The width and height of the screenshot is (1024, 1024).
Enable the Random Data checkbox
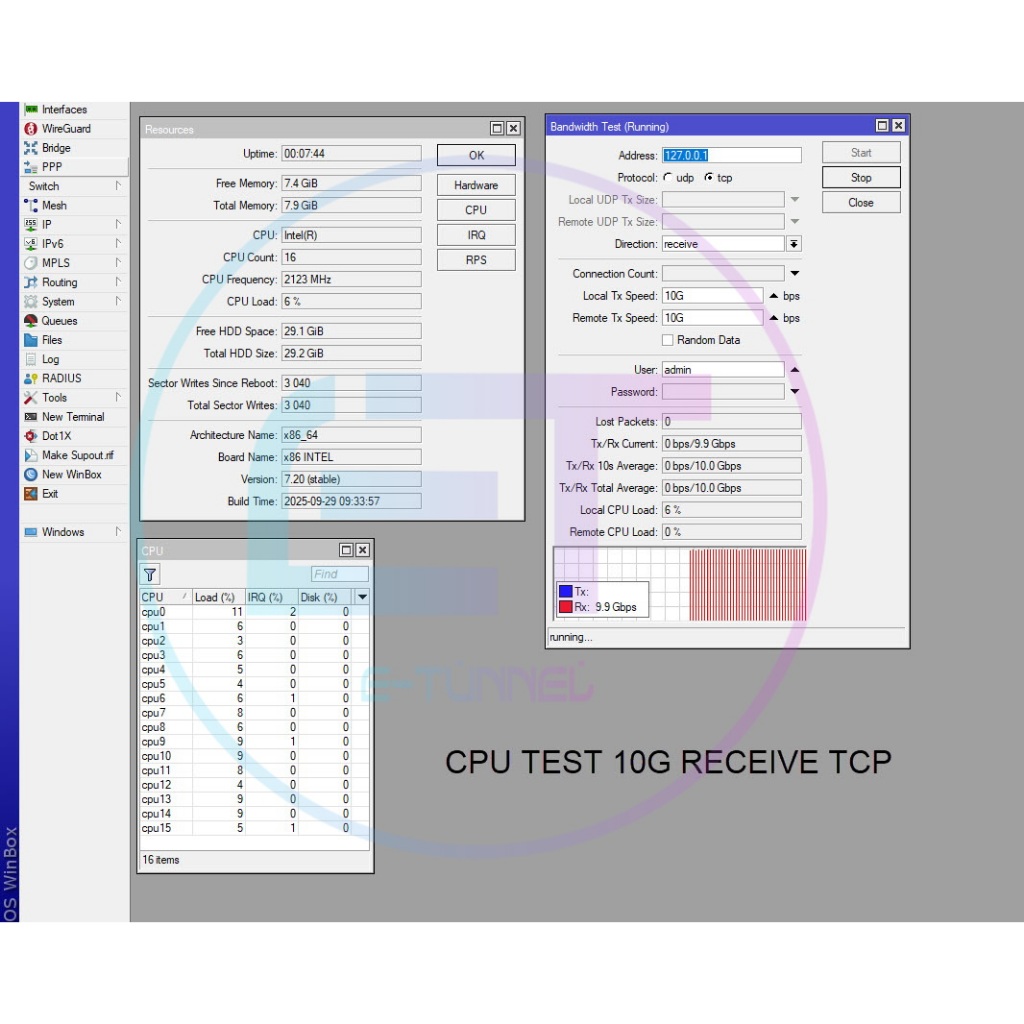668,340
